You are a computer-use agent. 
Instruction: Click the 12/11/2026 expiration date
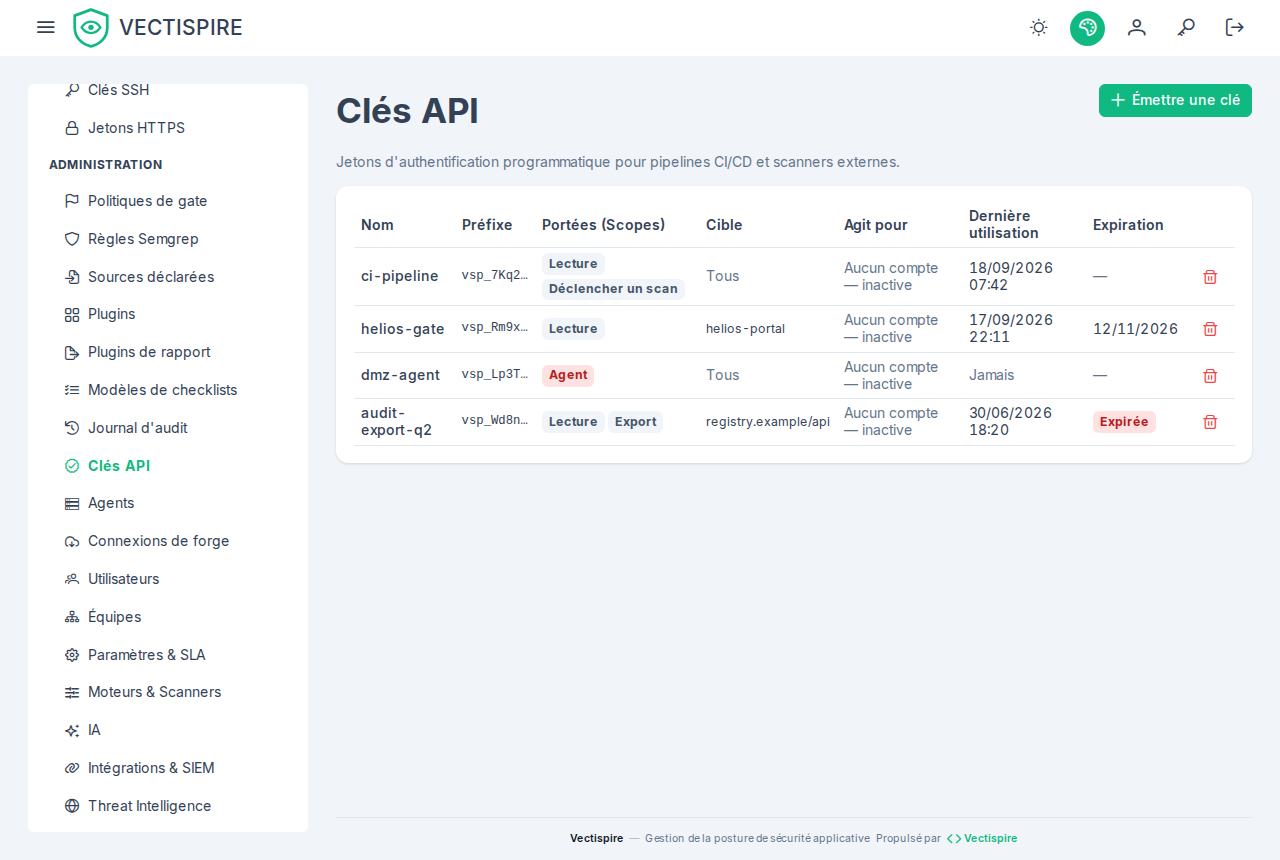(1135, 329)
